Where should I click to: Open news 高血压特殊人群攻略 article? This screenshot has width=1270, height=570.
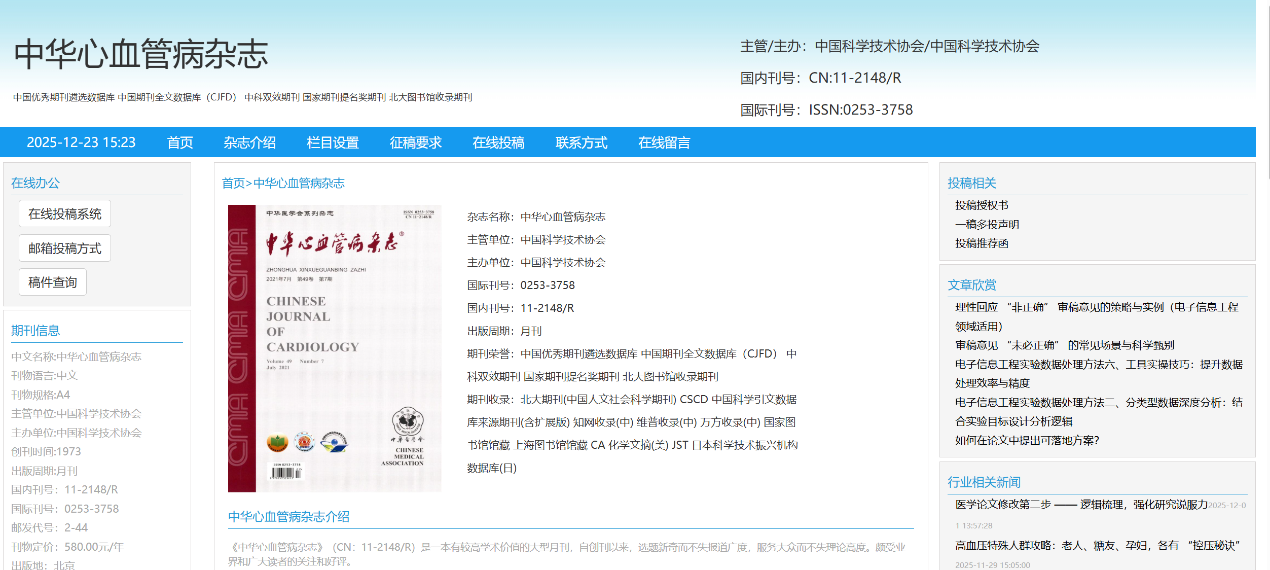click(x=1097, y=545)
